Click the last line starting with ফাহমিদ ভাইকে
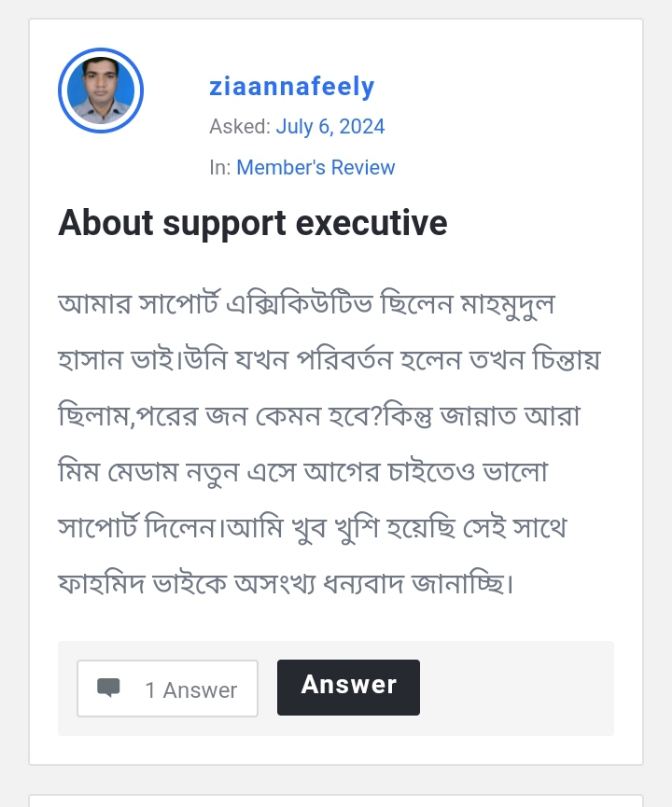The height and width of the screenshot is (807, 672). click(286, 581)
